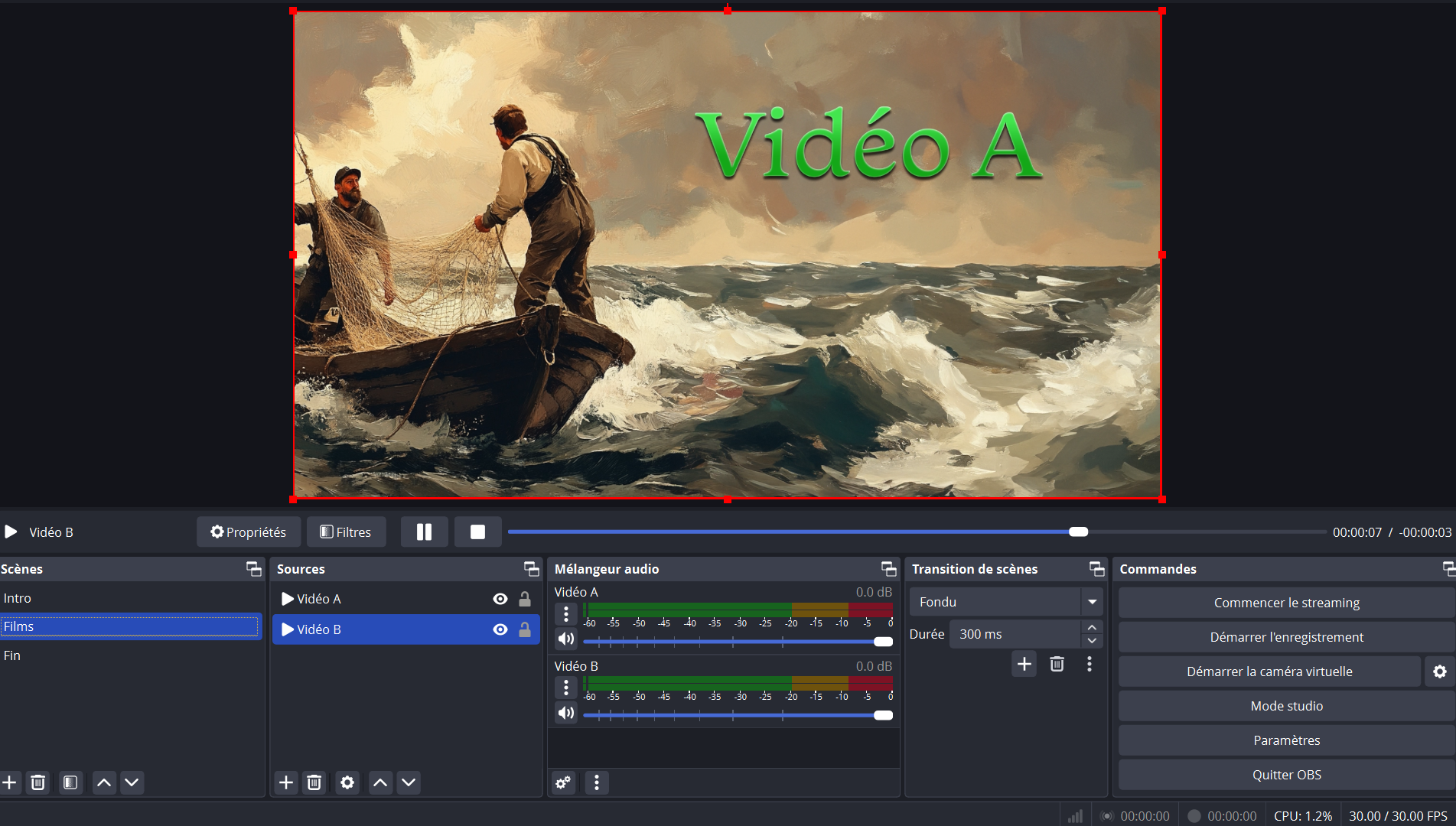The height and width of the screenshot is (826, 1456).
Task: Click Commencer le streaming button
Action: click(x=1286, y=603)
